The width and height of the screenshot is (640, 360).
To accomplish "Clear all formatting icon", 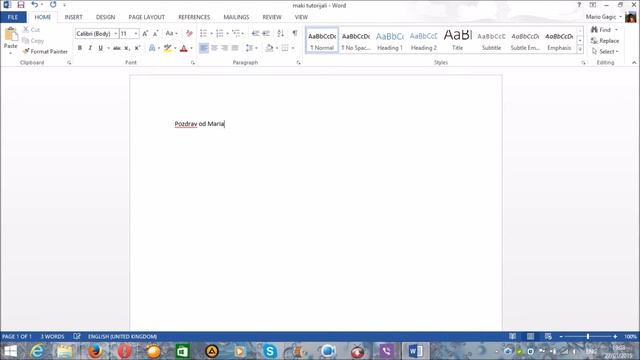I will pos(189,33).
